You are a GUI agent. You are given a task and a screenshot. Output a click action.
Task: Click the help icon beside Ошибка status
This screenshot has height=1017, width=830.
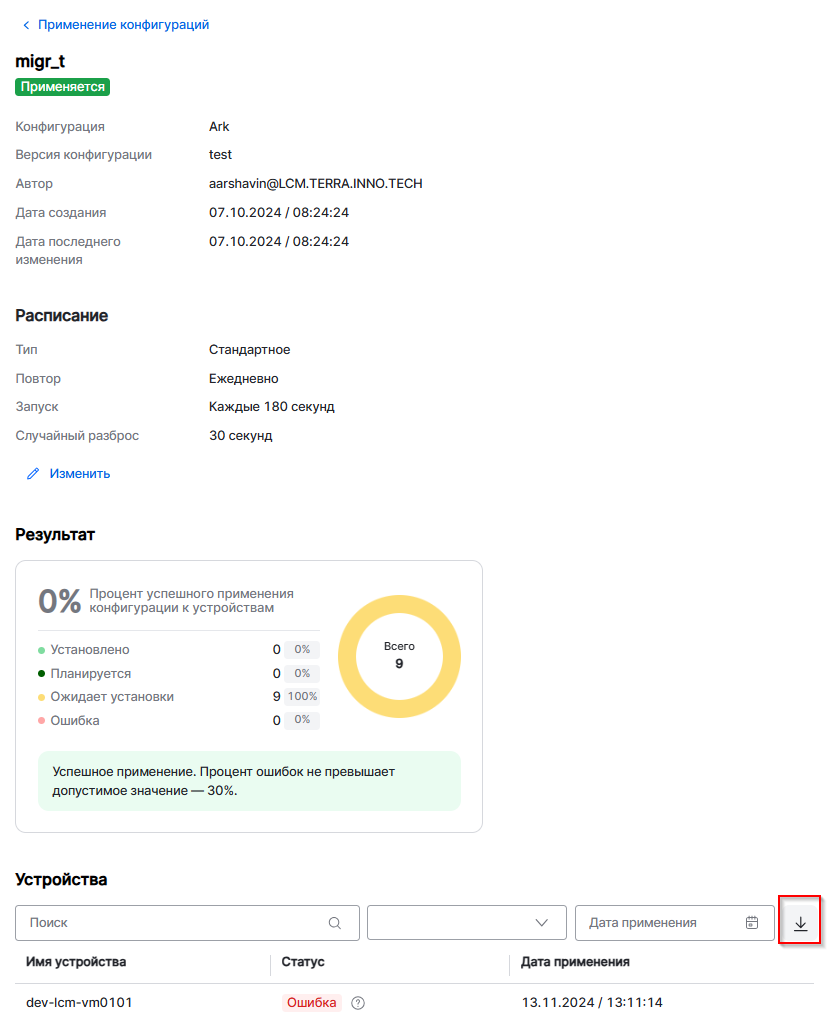click(358, 1003)
